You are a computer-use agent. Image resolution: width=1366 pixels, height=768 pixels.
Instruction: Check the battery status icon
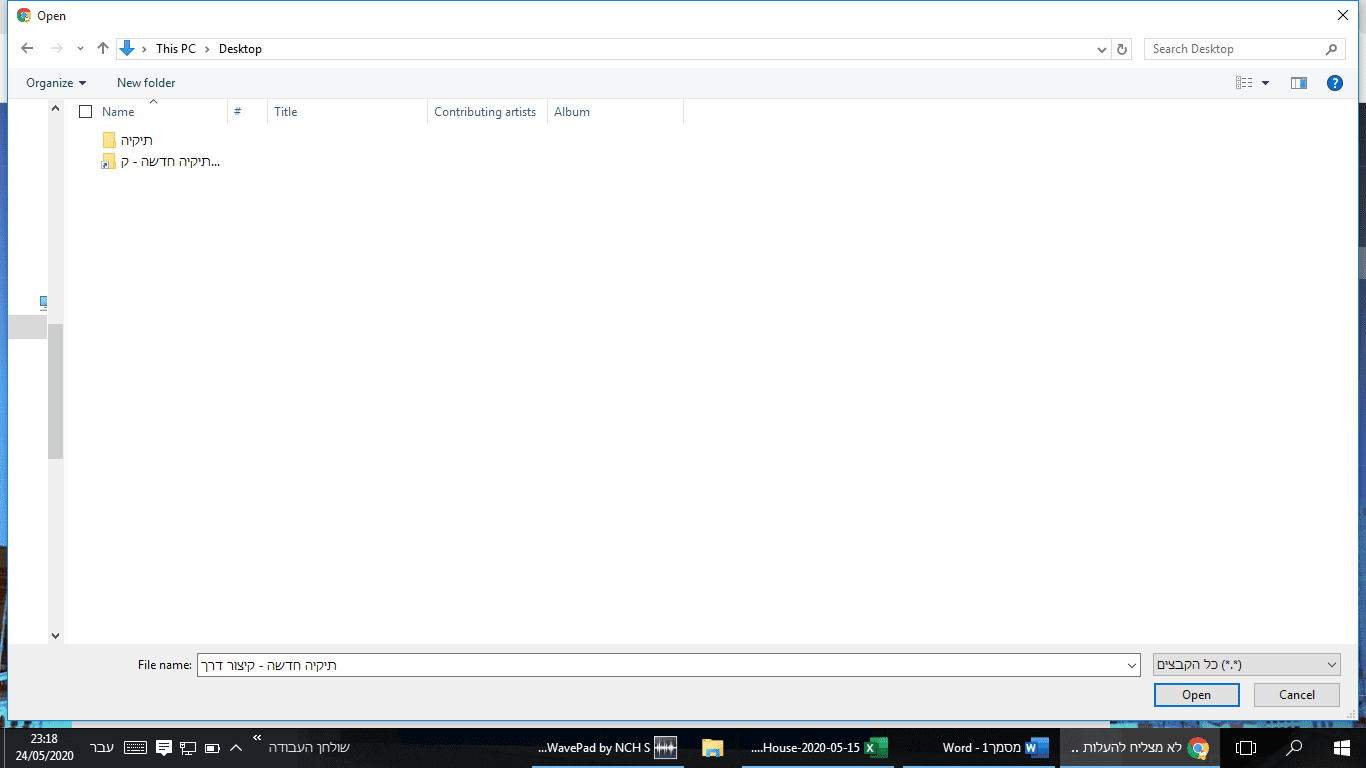[x=212, y=747]
